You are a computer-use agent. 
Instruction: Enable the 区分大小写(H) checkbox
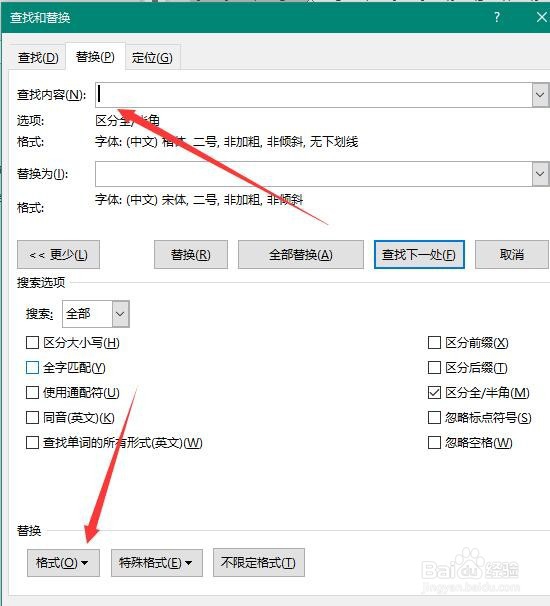[x=32, y=342]
